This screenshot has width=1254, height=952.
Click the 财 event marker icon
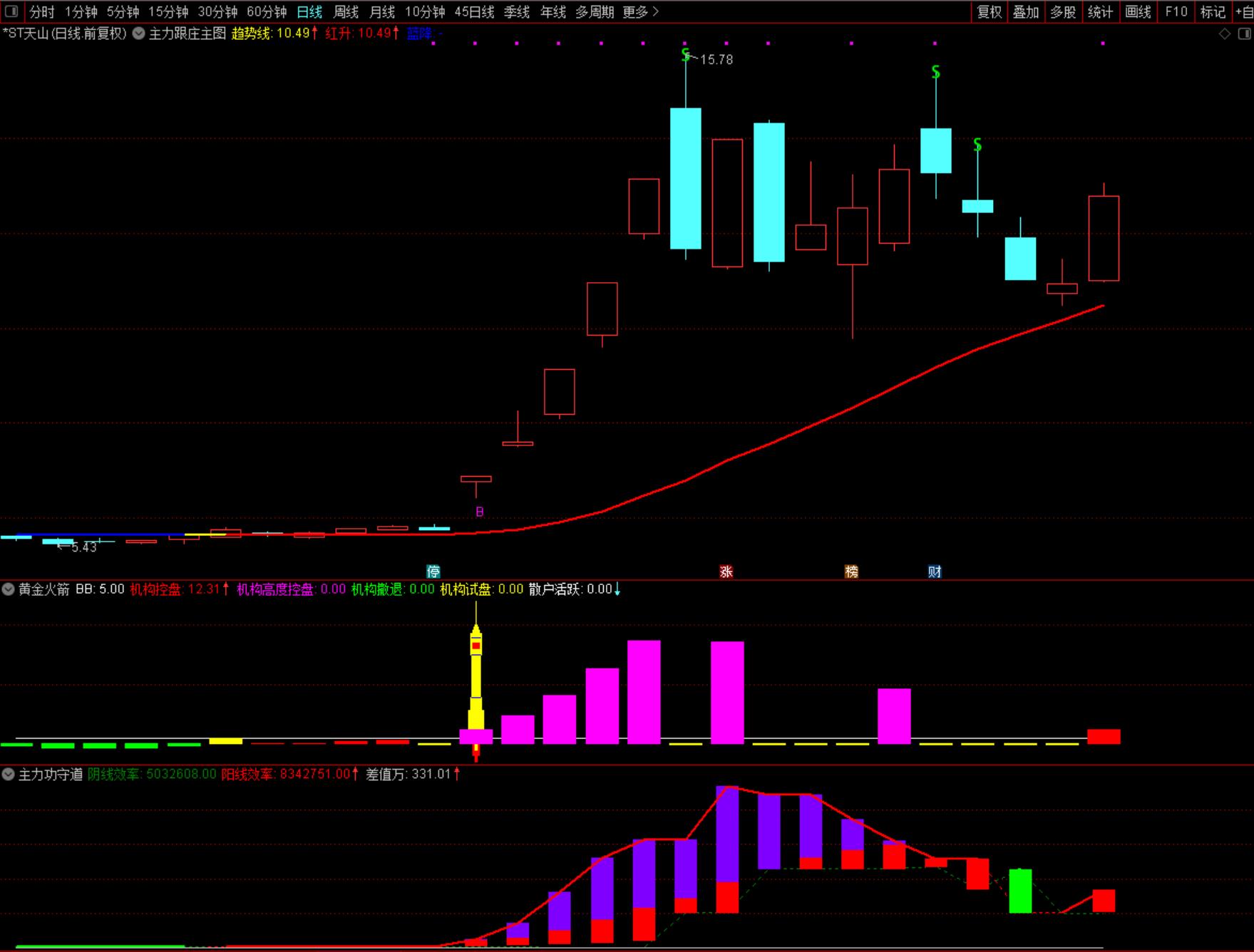point(935,571)
